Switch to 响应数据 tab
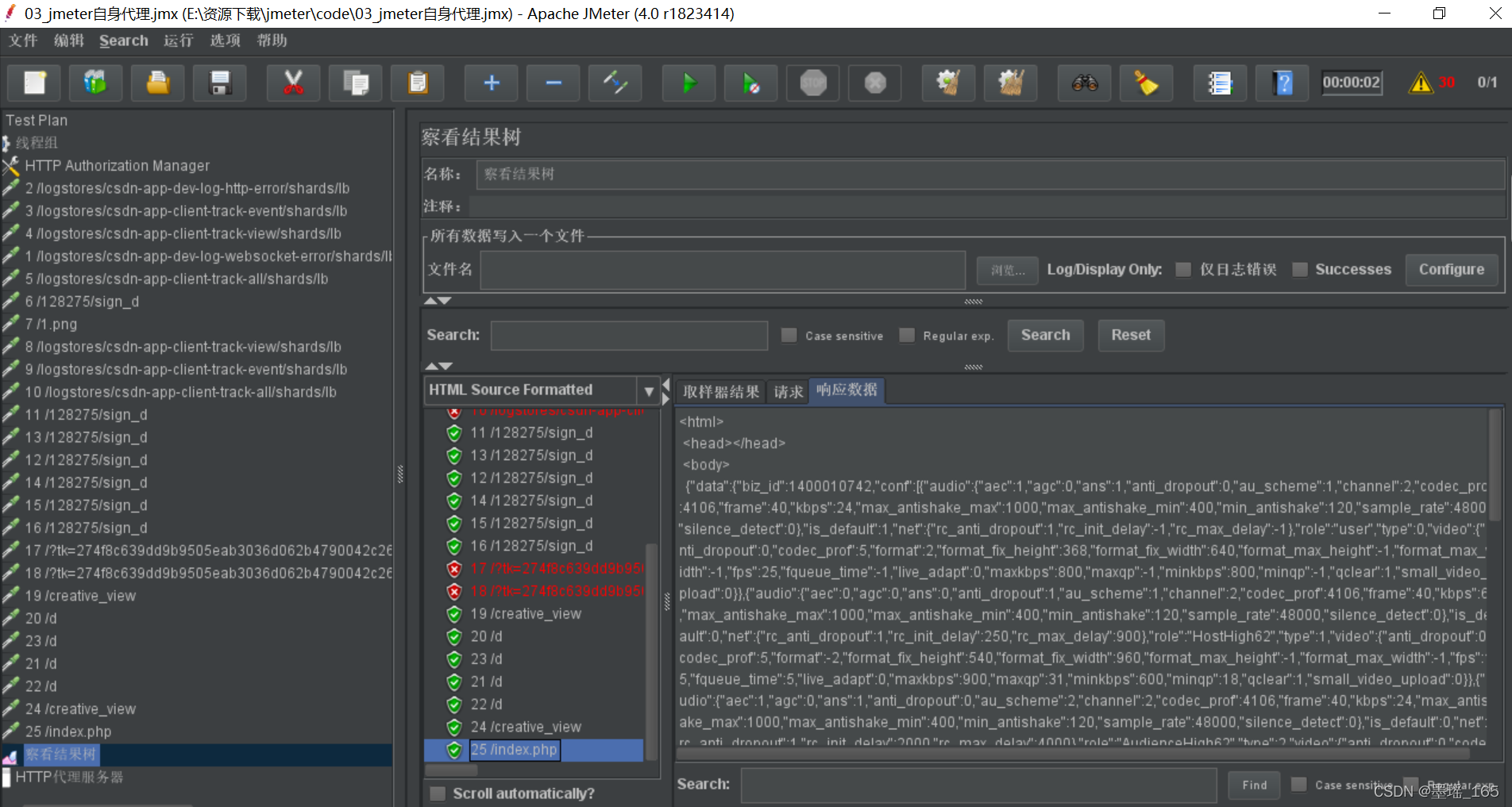This screenshot has height=807, width=1512. tap(847, 390)
